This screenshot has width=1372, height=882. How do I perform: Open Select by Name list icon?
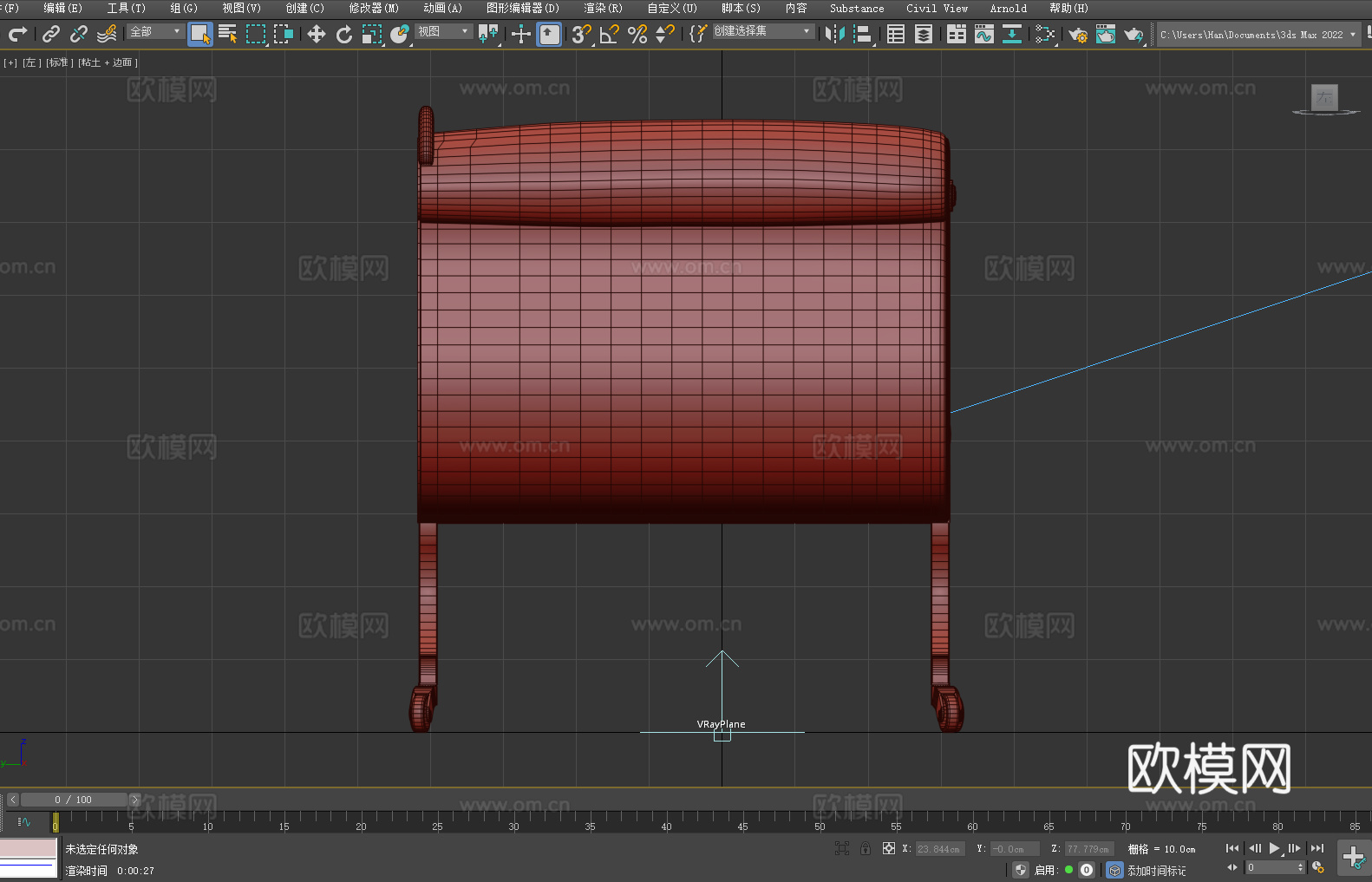point(227,34)
